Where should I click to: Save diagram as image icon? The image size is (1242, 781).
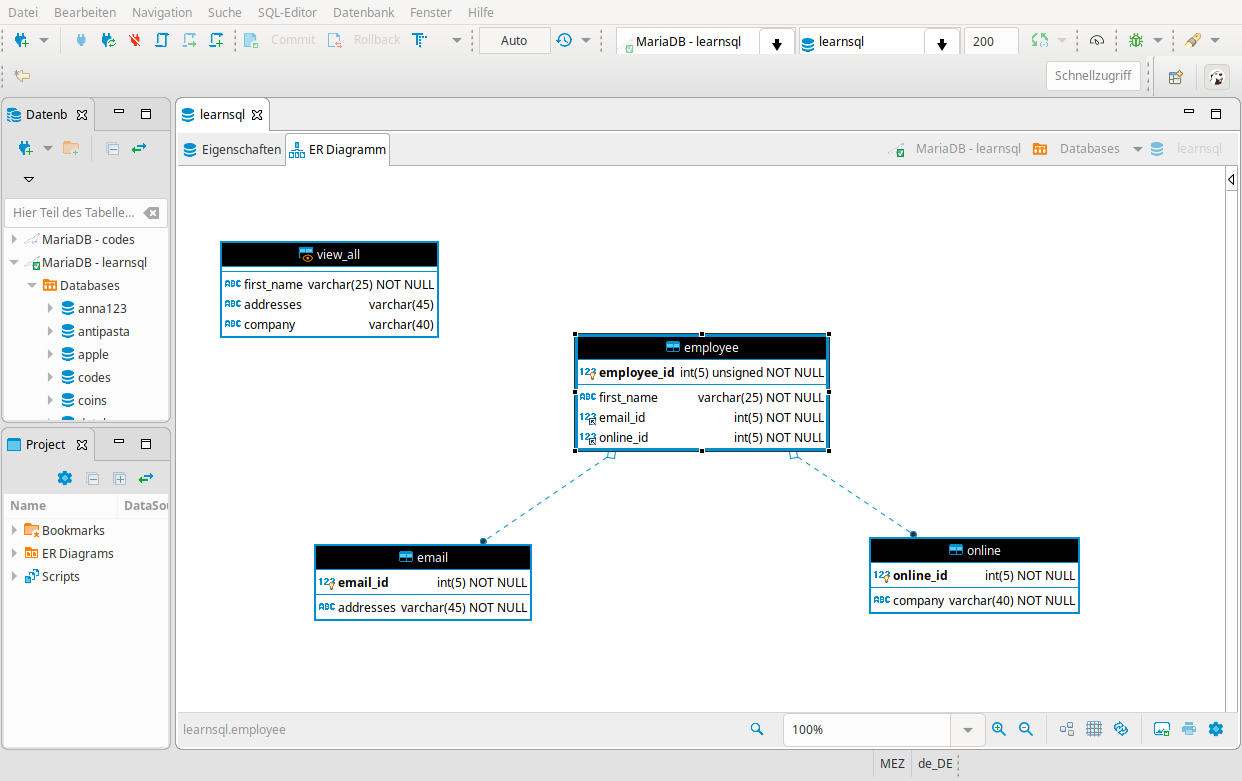coord(1162,729)
